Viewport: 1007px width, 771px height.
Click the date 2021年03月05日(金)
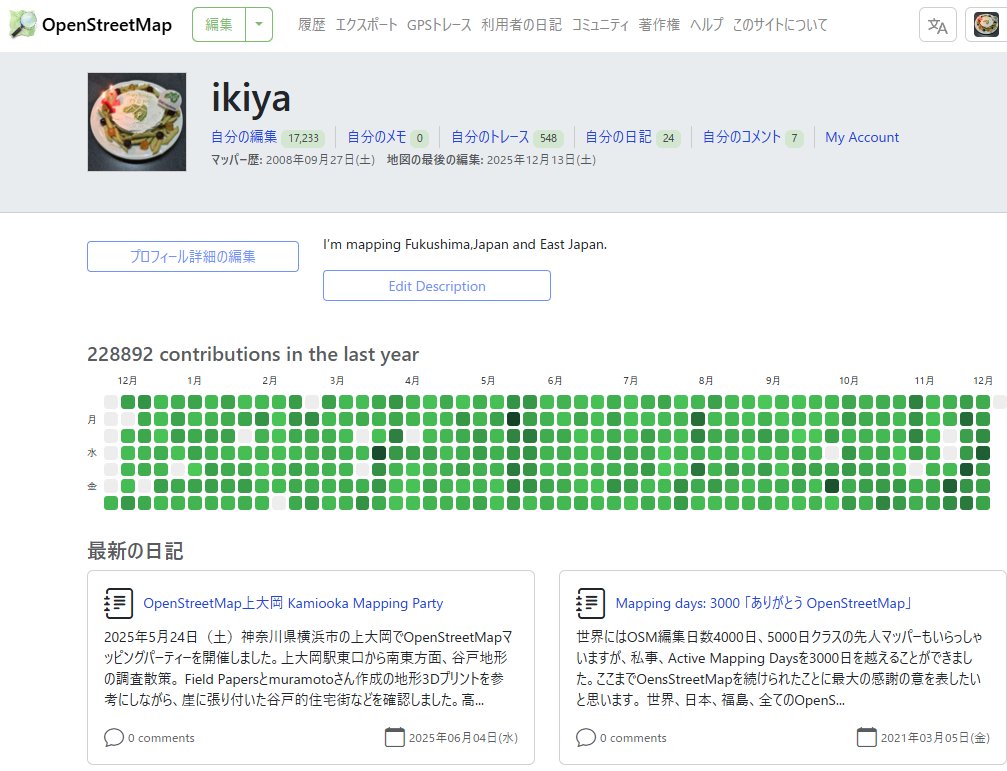935,738
